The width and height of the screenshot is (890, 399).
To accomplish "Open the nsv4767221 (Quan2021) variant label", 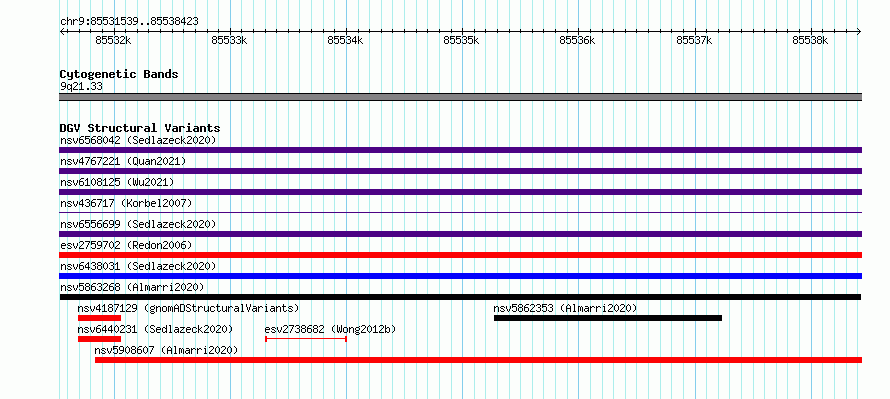I will pyautogui.click(x=123, y=161).
